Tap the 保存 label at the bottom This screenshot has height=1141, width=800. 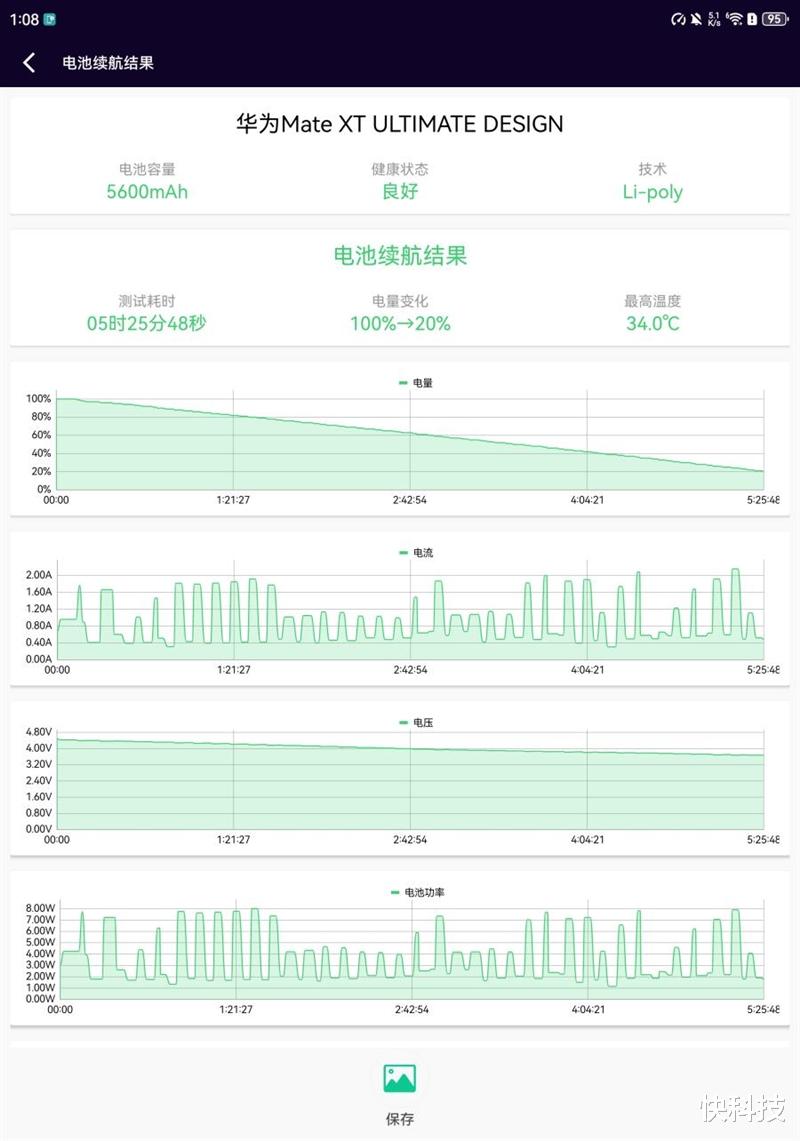pos(400,1118)
